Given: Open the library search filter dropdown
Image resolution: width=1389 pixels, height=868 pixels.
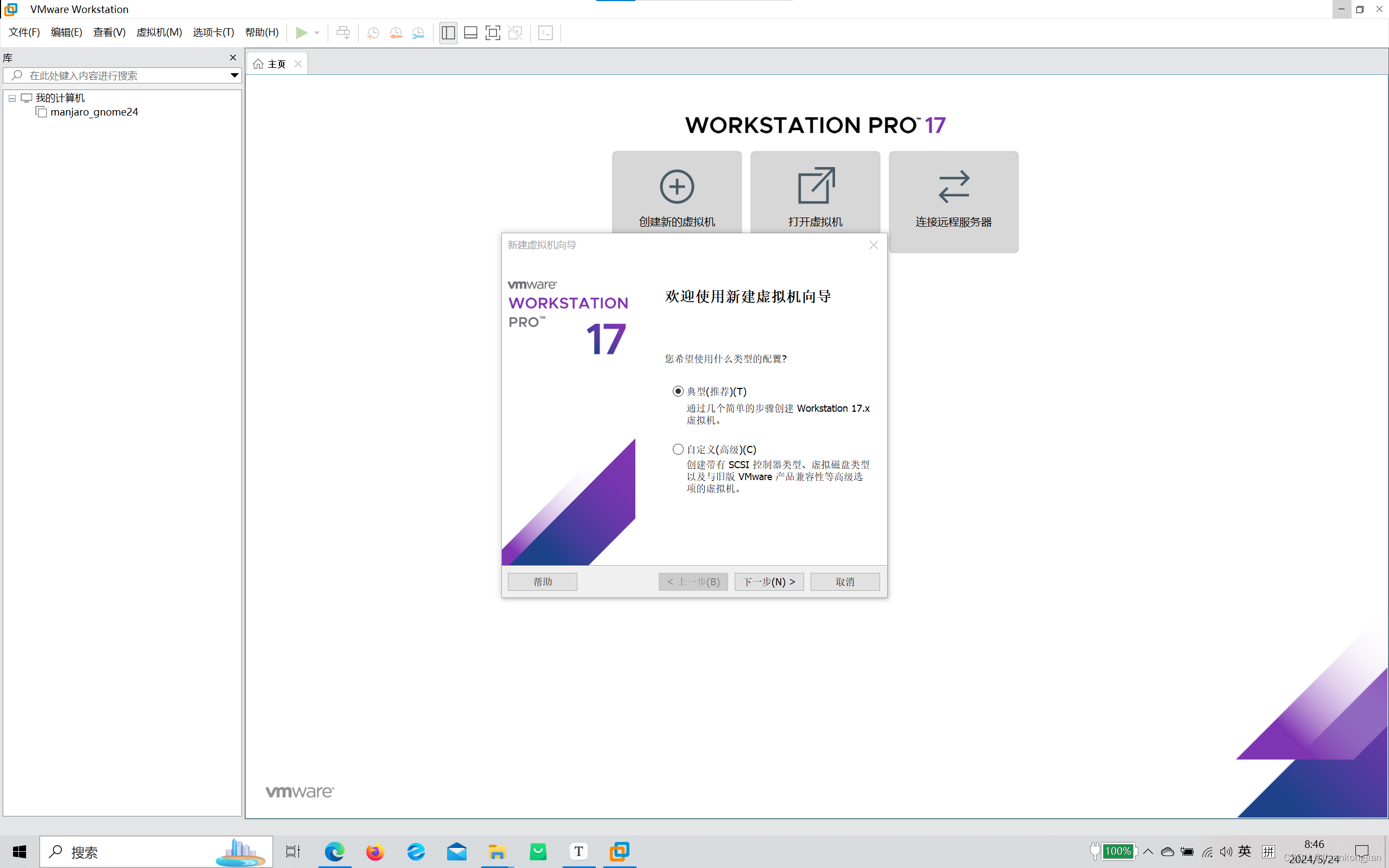Looking at the screenshot, I should (234, 75).
